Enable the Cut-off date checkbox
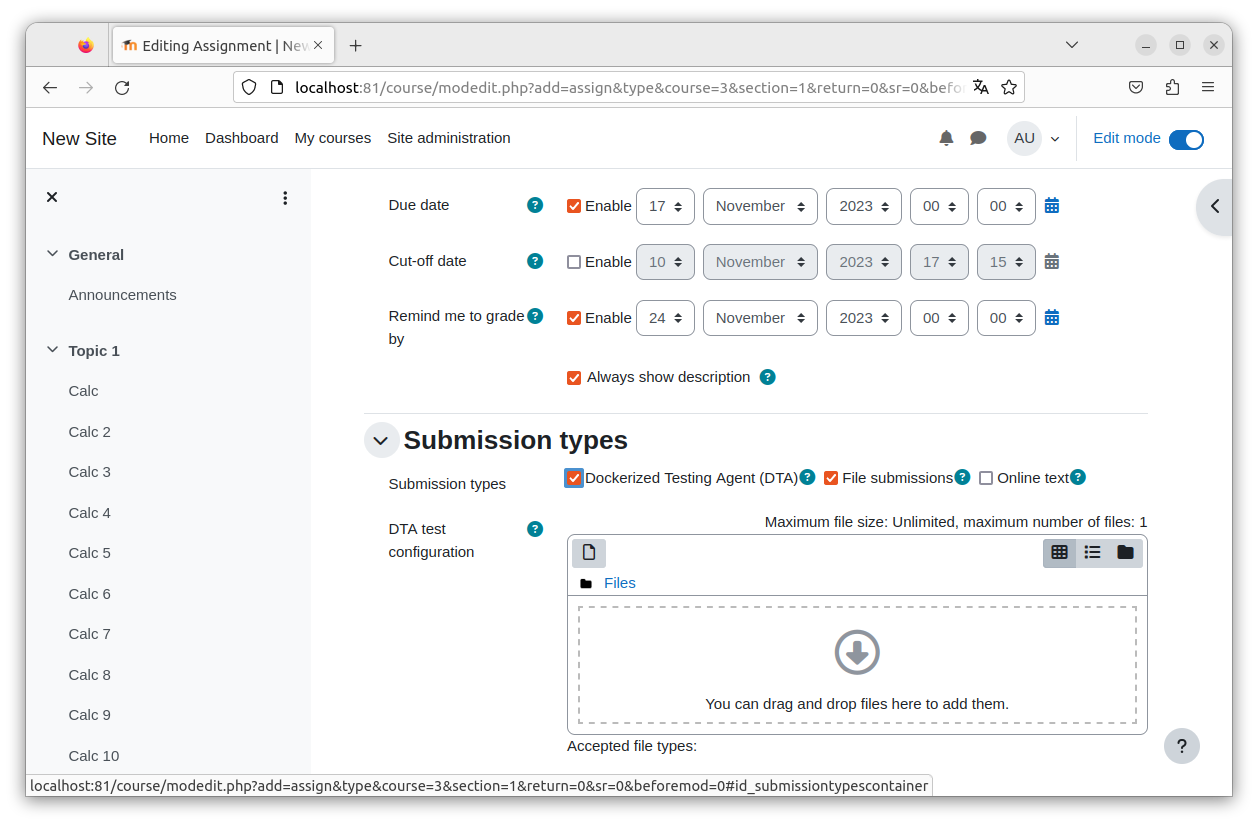 click(574, 262)
